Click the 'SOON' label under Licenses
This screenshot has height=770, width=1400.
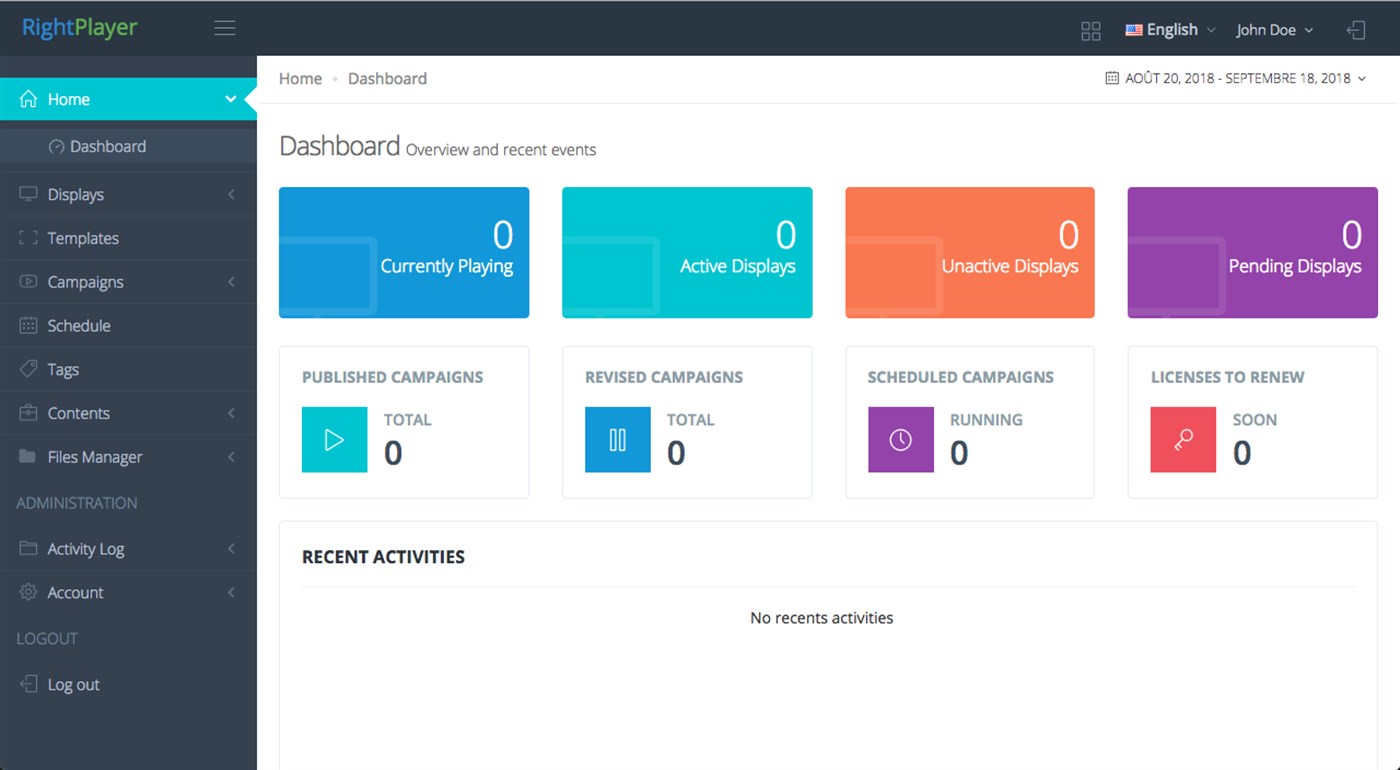[1255, 420]
